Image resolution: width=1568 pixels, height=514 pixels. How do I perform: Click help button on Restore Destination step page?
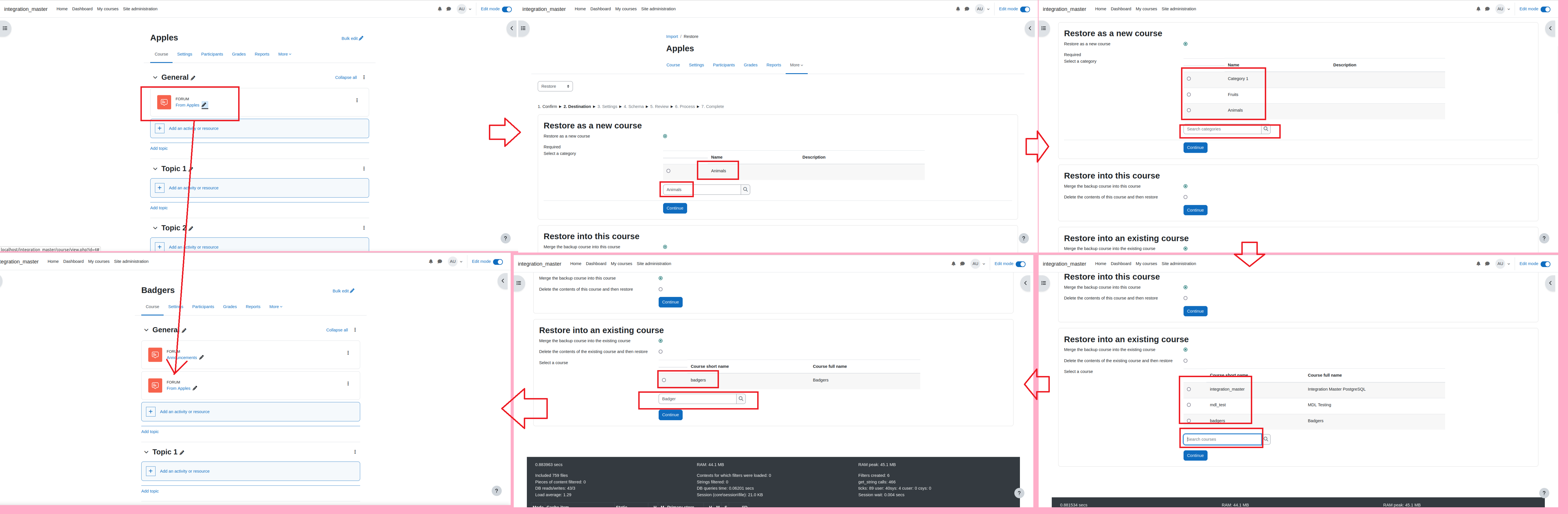pos(1024,238)
